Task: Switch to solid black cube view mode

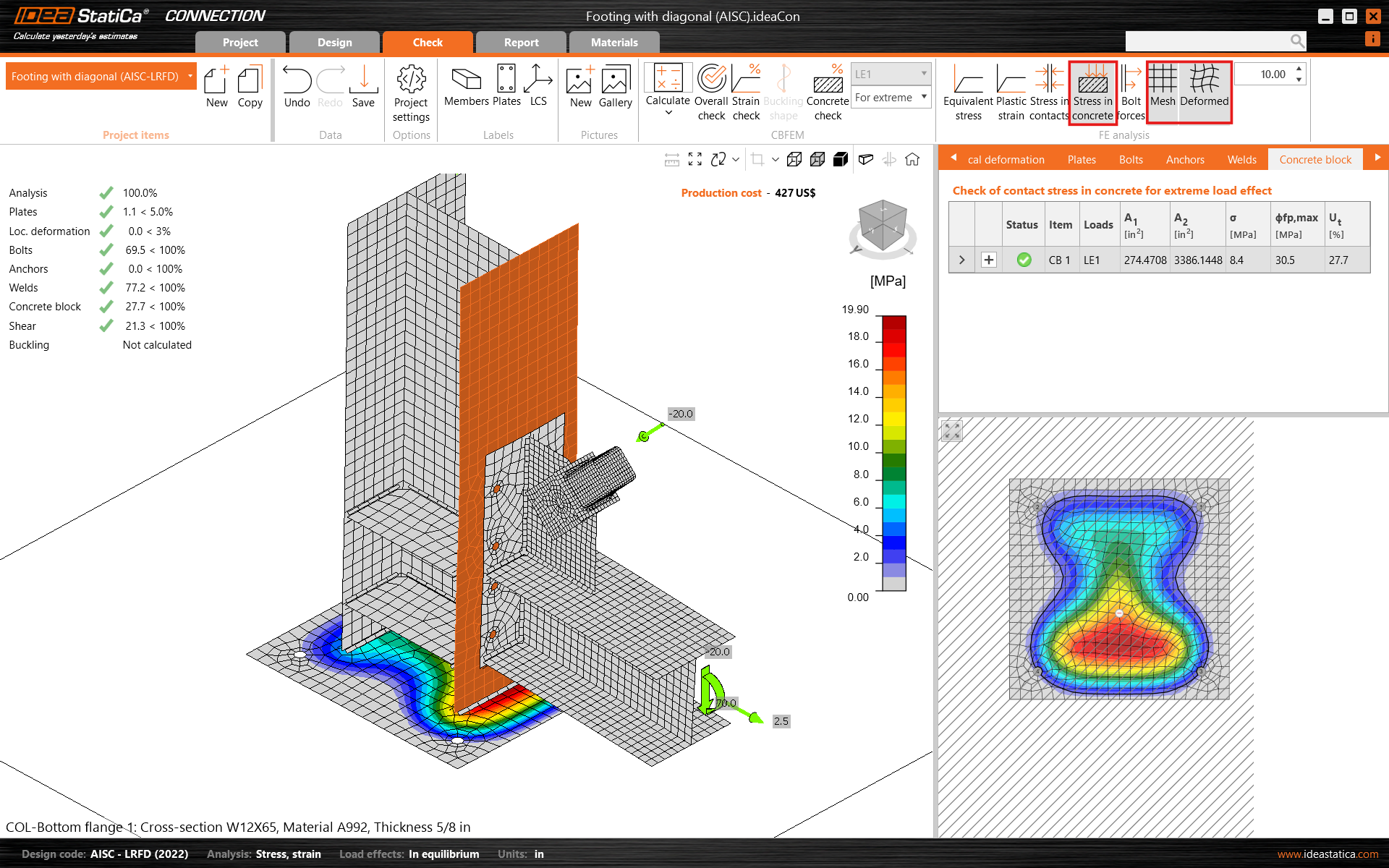Action: (x=841, y=160)
